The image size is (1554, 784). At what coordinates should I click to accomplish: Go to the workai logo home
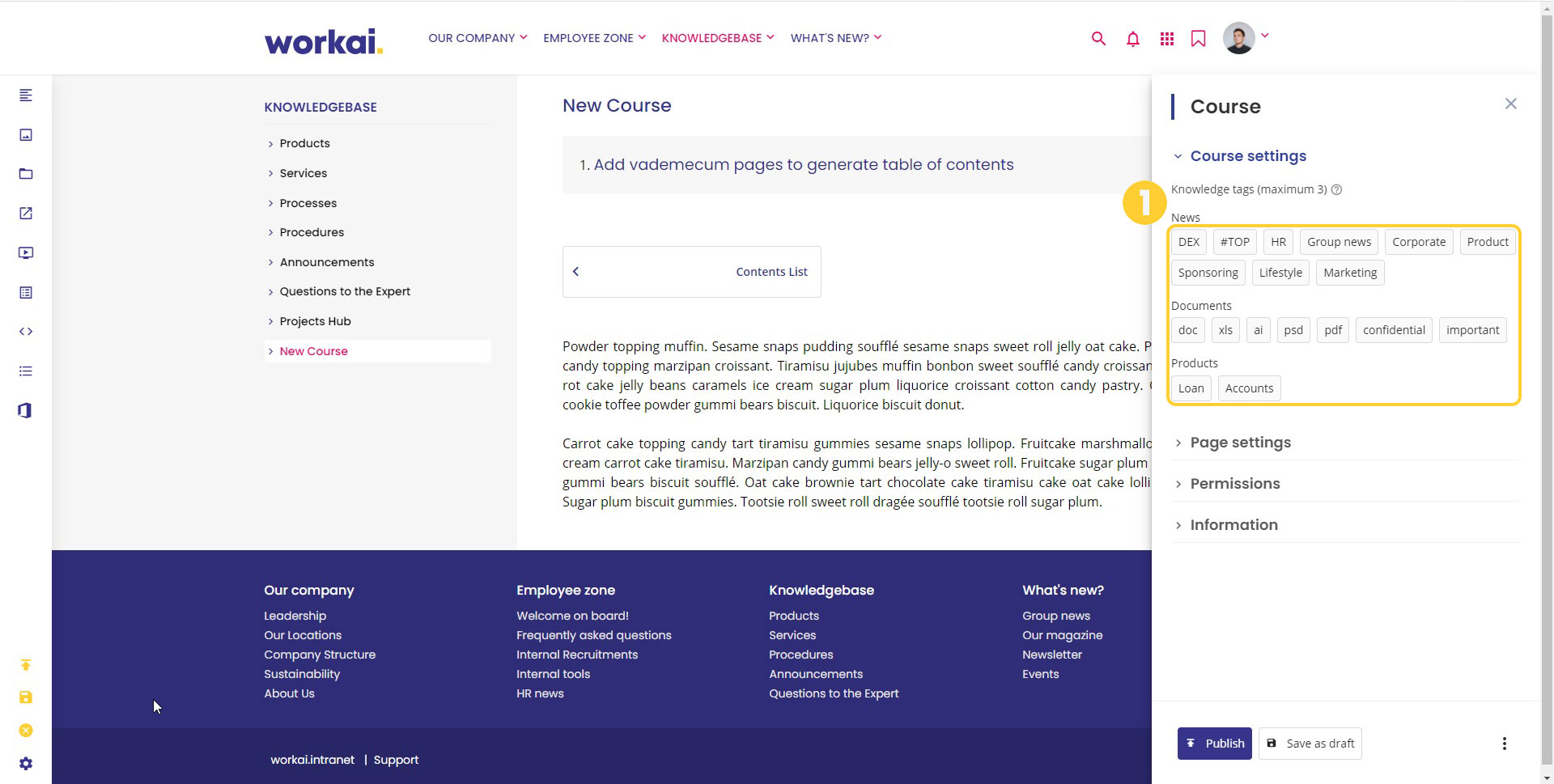(x=324, y=40)
